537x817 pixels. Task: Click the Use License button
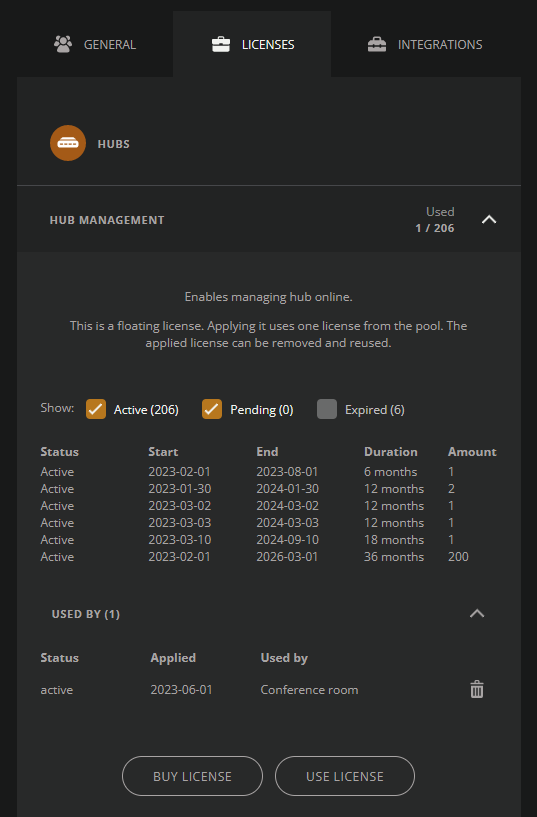(345, 776)
